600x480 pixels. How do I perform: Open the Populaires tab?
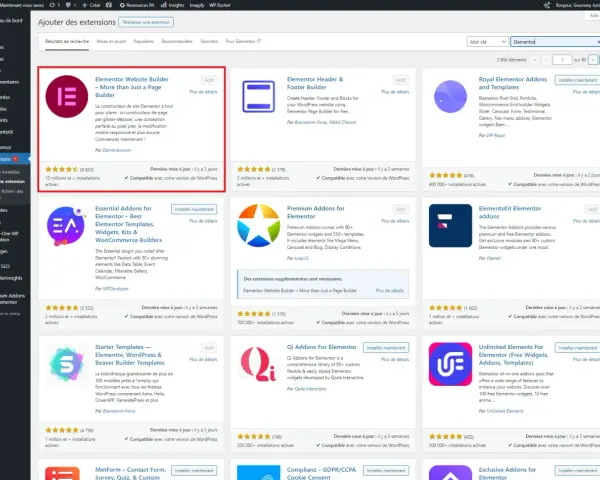[143, 41]
